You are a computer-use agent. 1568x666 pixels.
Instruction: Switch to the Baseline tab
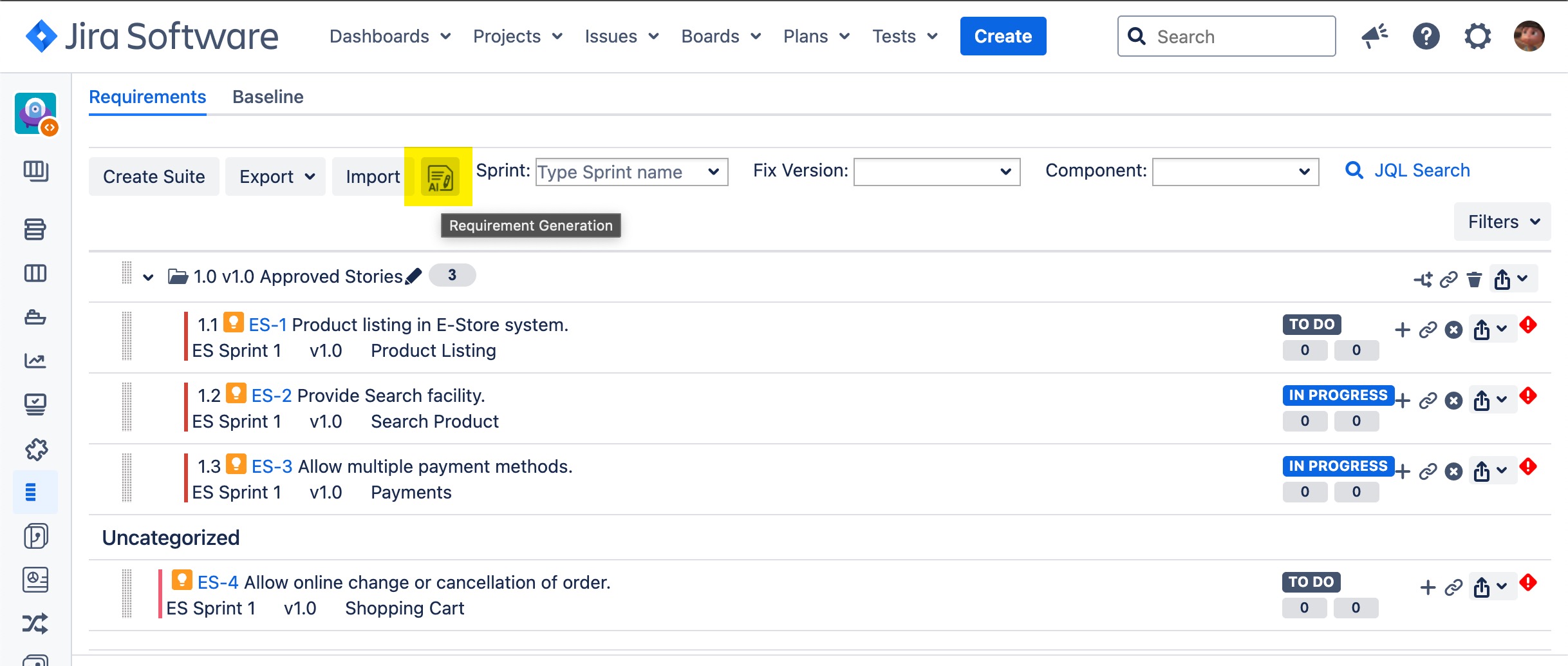tap(268, 97)
